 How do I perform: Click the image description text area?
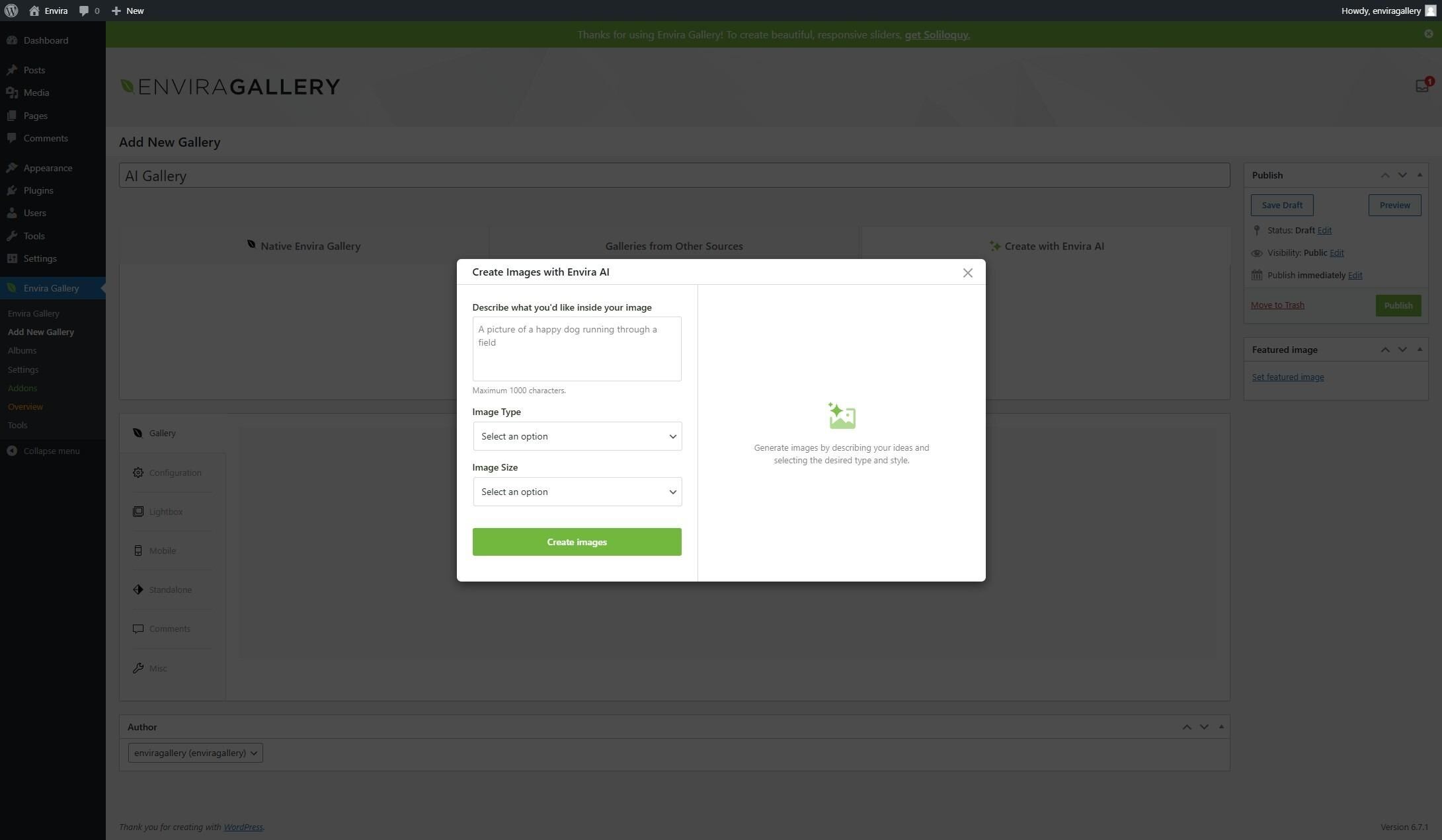point(577,348)
